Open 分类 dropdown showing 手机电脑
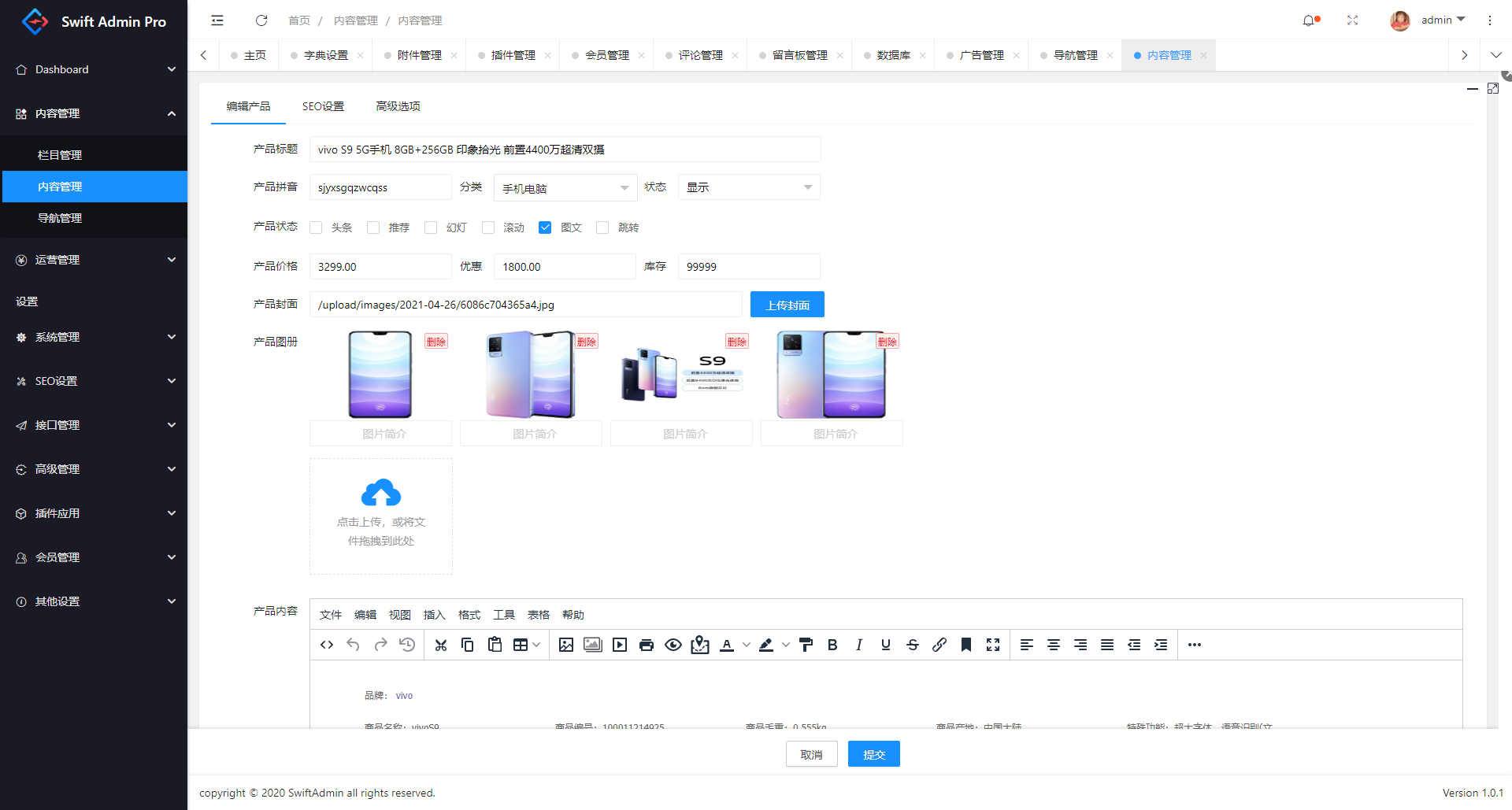The image size is (1512, 810). click(565, 187)
